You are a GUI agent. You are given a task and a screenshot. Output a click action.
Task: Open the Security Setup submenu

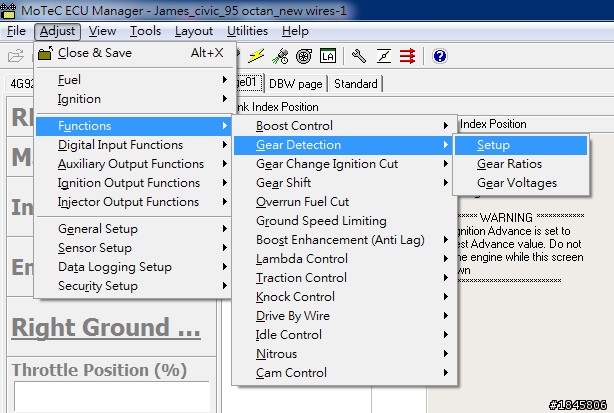(x=134, y=286)
